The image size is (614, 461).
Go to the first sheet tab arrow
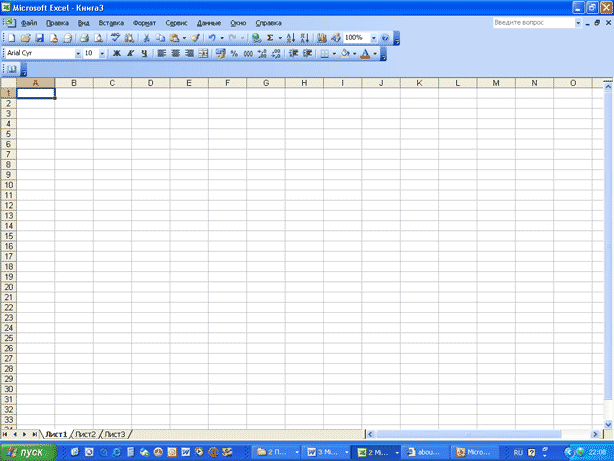pos(5,434)
